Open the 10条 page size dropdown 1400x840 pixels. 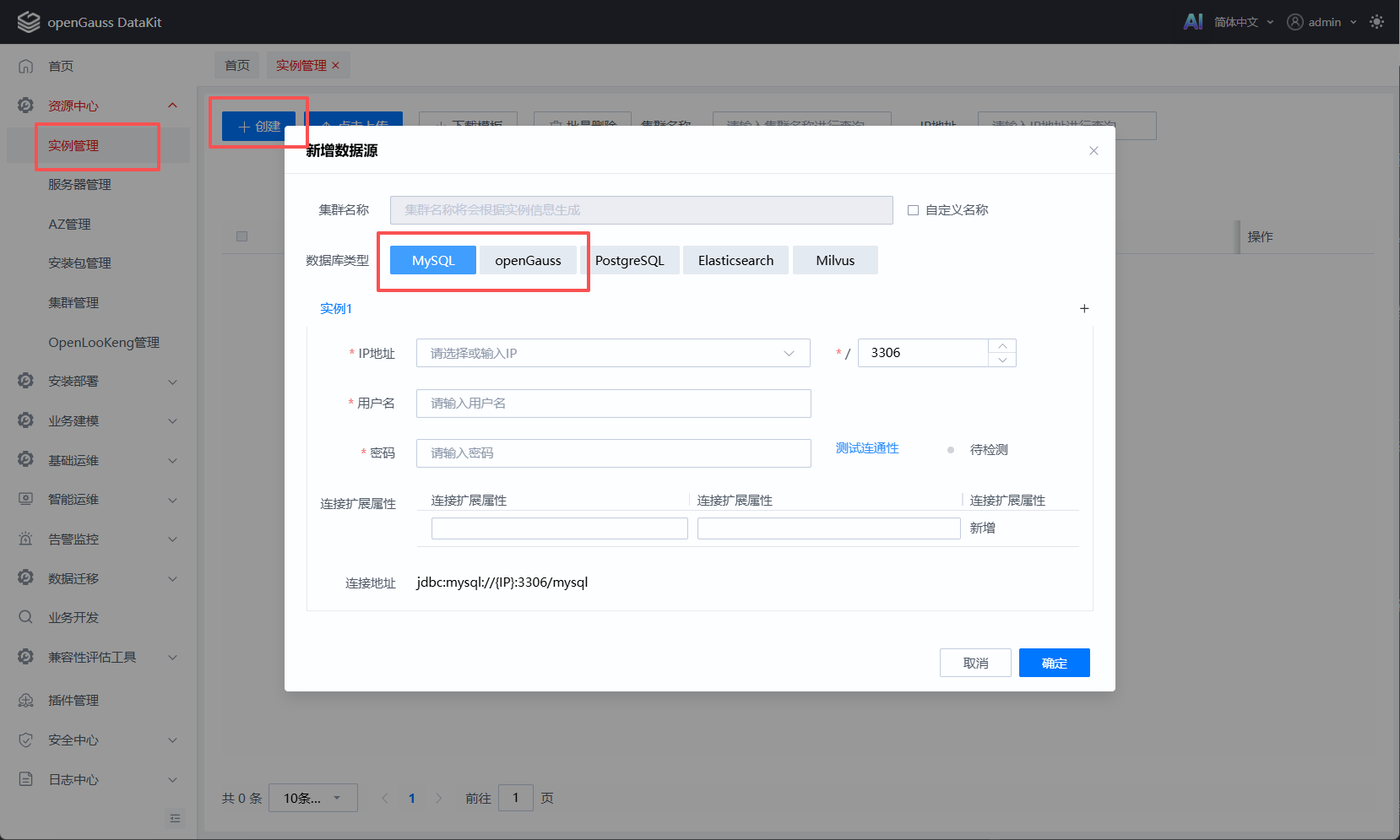313,798
